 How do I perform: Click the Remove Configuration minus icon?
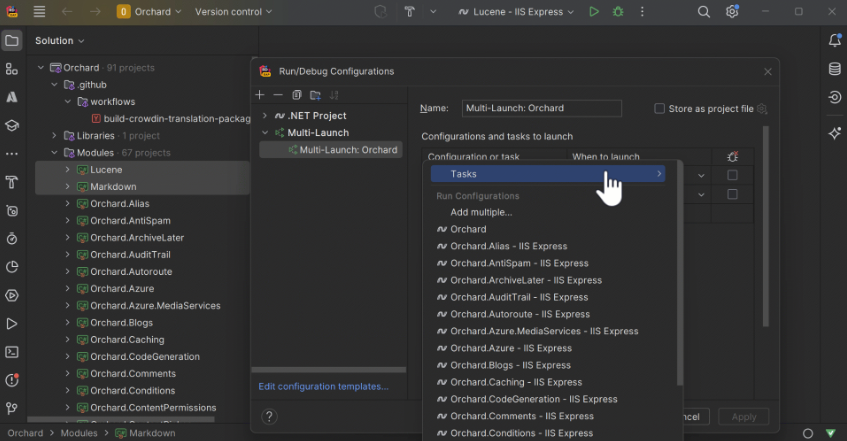pyautogui.click(x=278, y=95)
